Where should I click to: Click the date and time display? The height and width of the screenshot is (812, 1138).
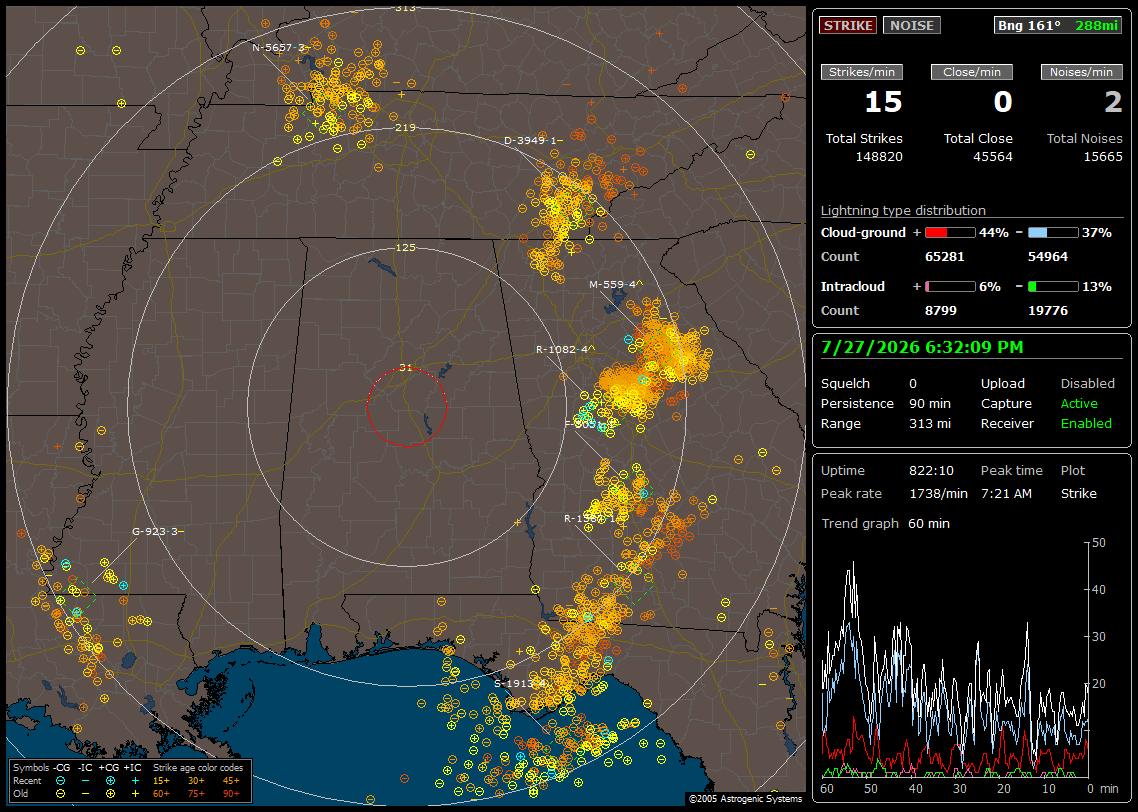pyautogui.click(x=922, y=347)
